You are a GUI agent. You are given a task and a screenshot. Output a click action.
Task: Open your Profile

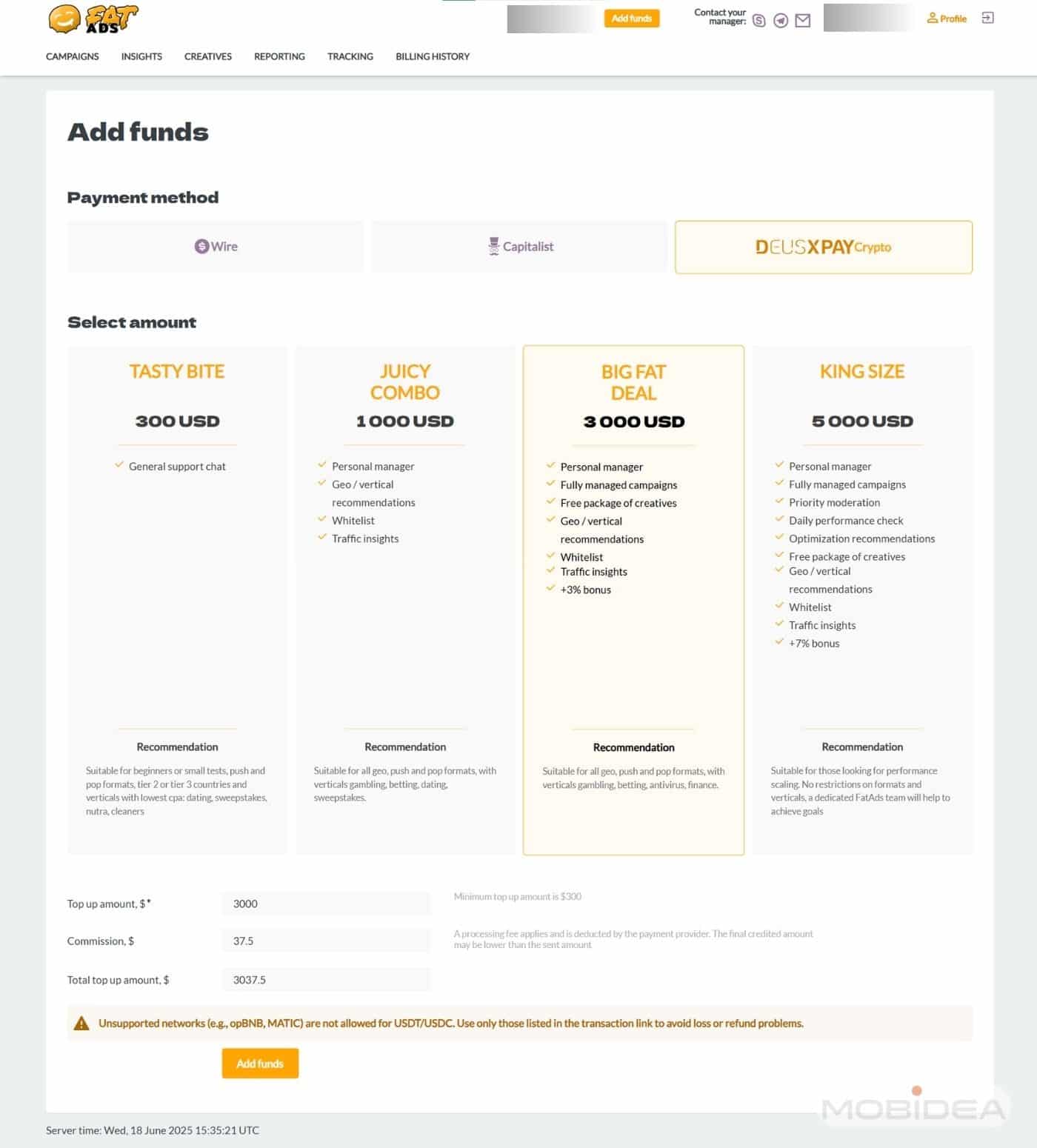pyautogui.click(x=946, y=18)
